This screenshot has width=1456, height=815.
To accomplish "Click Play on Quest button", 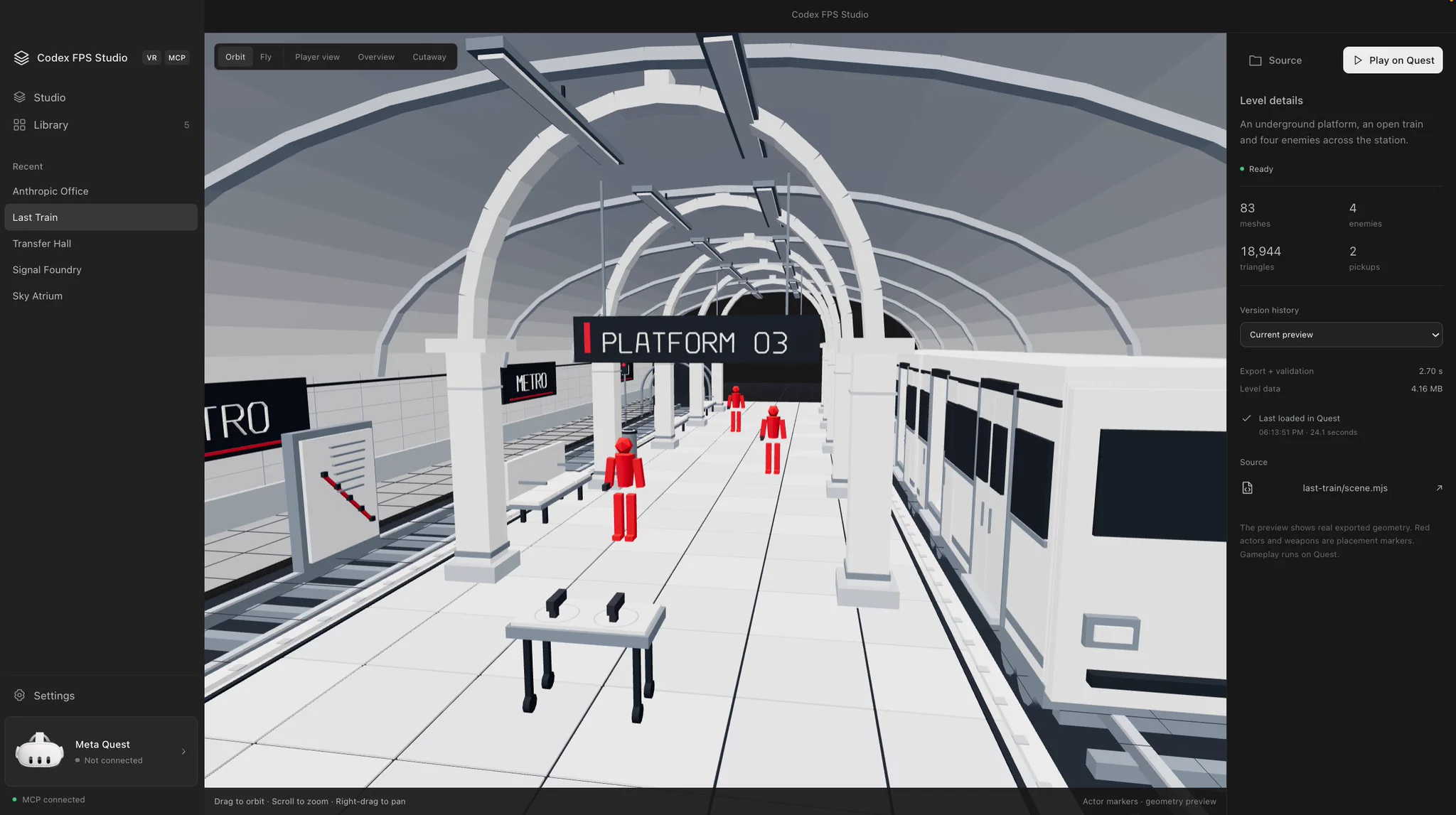I will [1393, 60].
